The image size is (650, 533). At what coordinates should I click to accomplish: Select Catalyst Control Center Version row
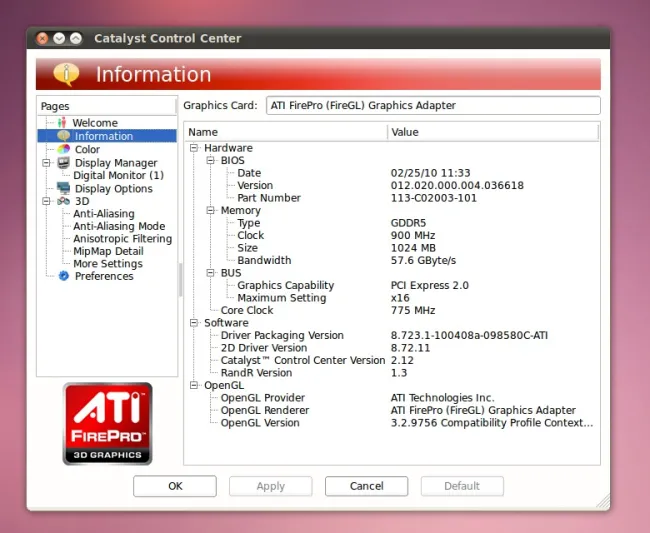pyautogui.click(x=392, y=360)
